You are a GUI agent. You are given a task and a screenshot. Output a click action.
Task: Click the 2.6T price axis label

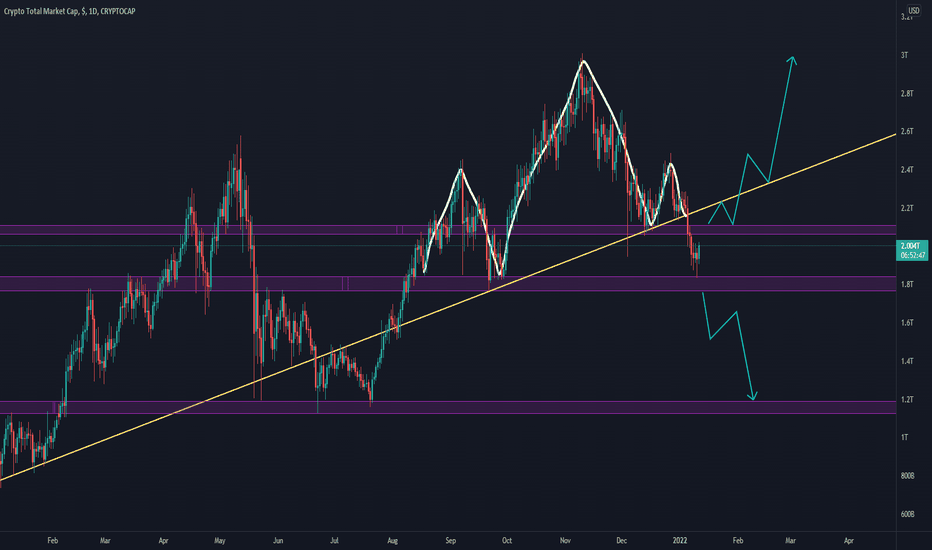(906, 131)
